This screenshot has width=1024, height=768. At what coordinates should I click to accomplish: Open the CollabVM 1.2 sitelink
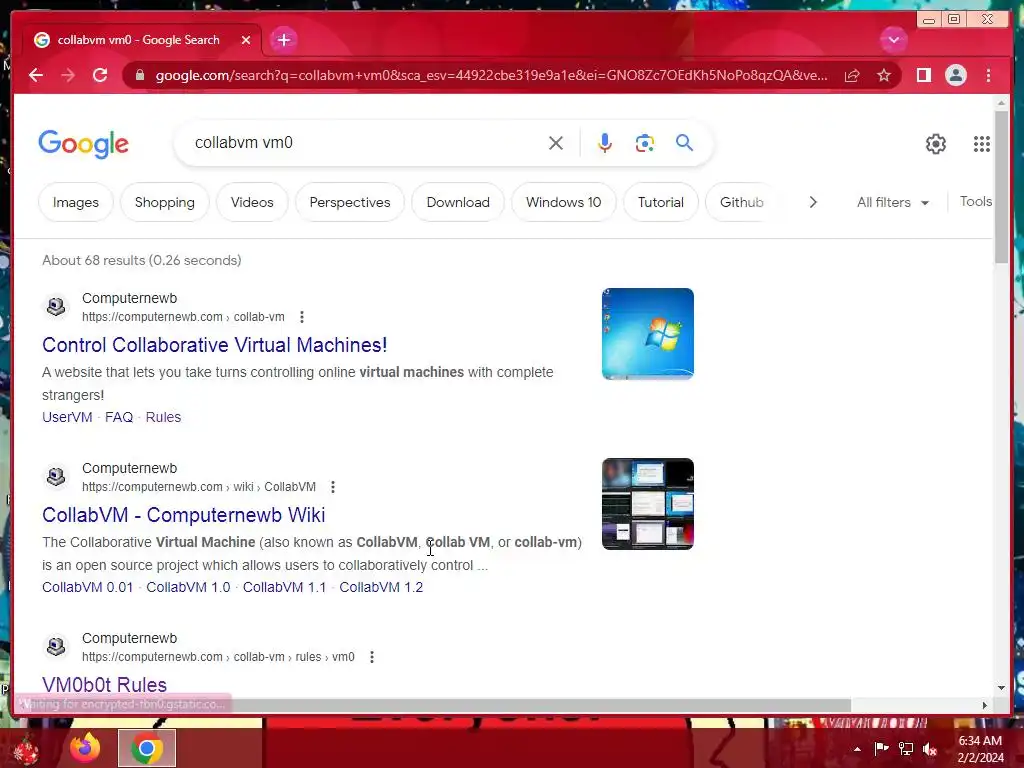(x=381, y=587)
